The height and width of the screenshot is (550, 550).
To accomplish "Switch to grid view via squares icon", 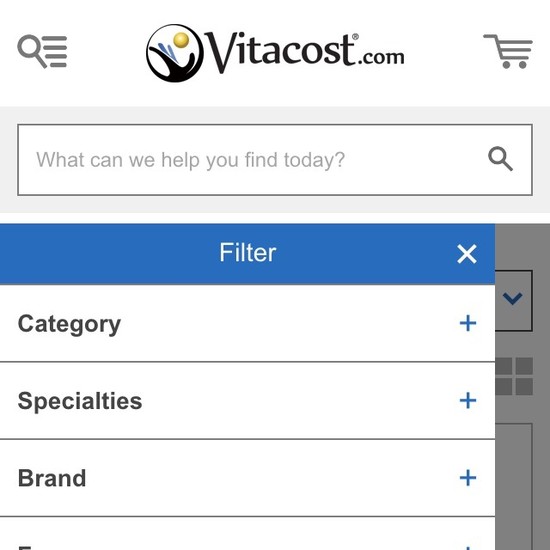I will [514, 376].
